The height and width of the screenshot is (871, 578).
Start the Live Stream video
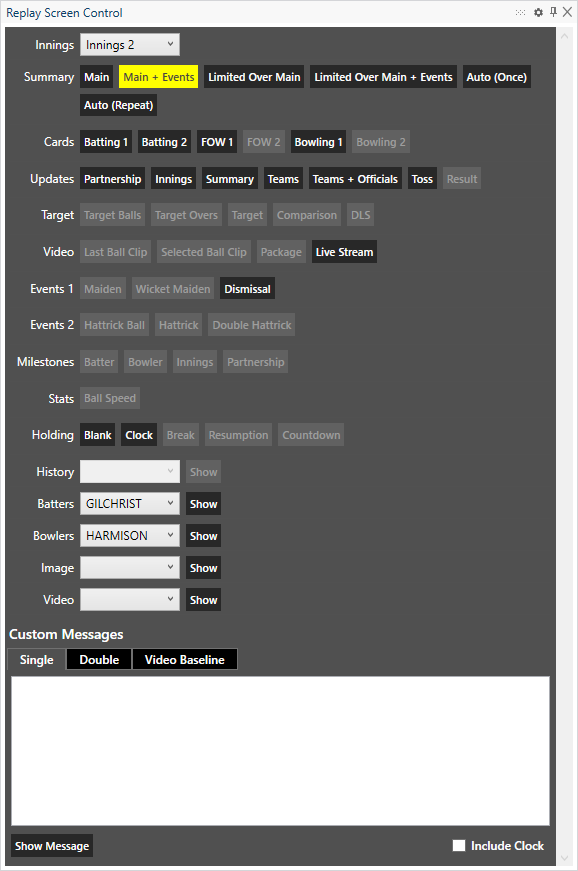344,252
